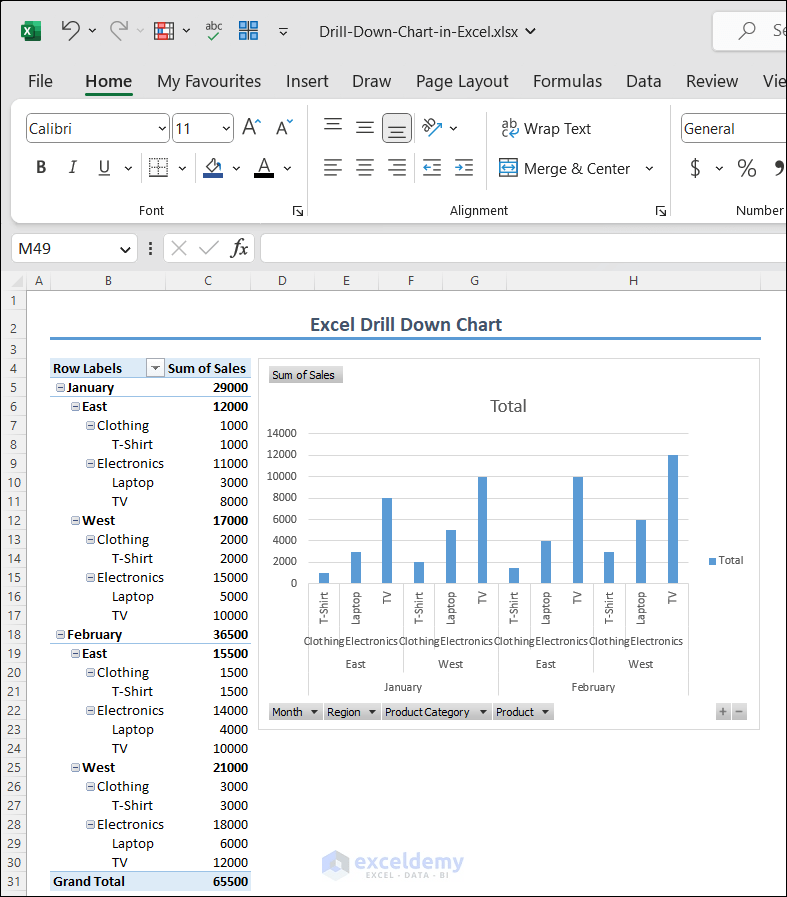Toggle Bold formatting
787x897 pixels.
(41, 167)
